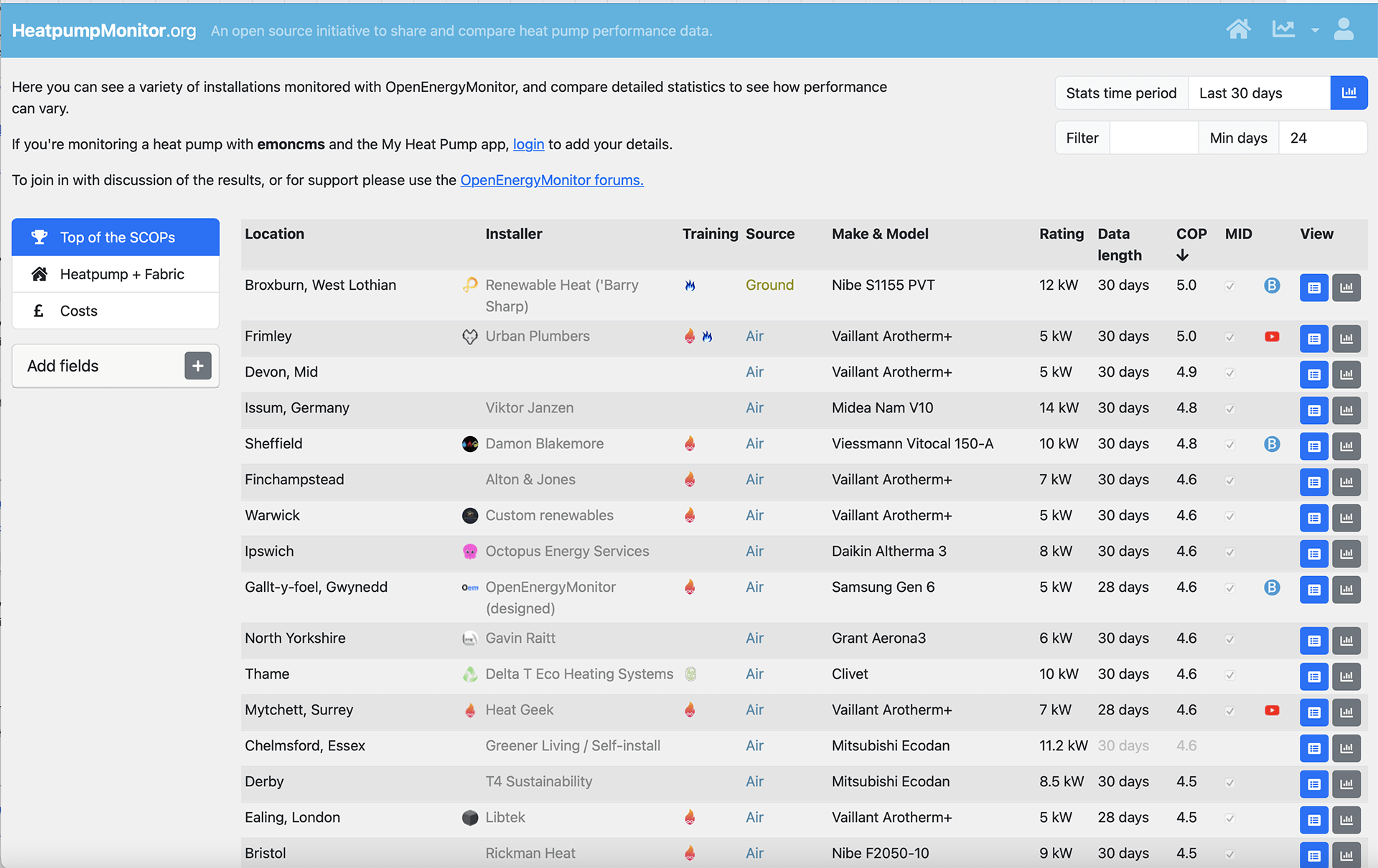The width and height of the screenshot is (1378, 868).
Task: Sort by Data length column header
Action: (1120, 245)
